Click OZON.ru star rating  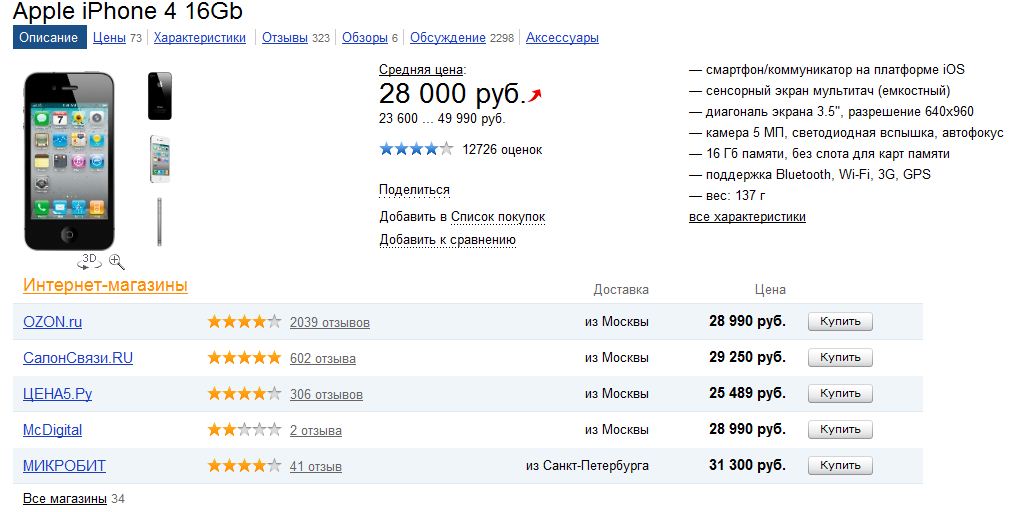click(244, 322)
